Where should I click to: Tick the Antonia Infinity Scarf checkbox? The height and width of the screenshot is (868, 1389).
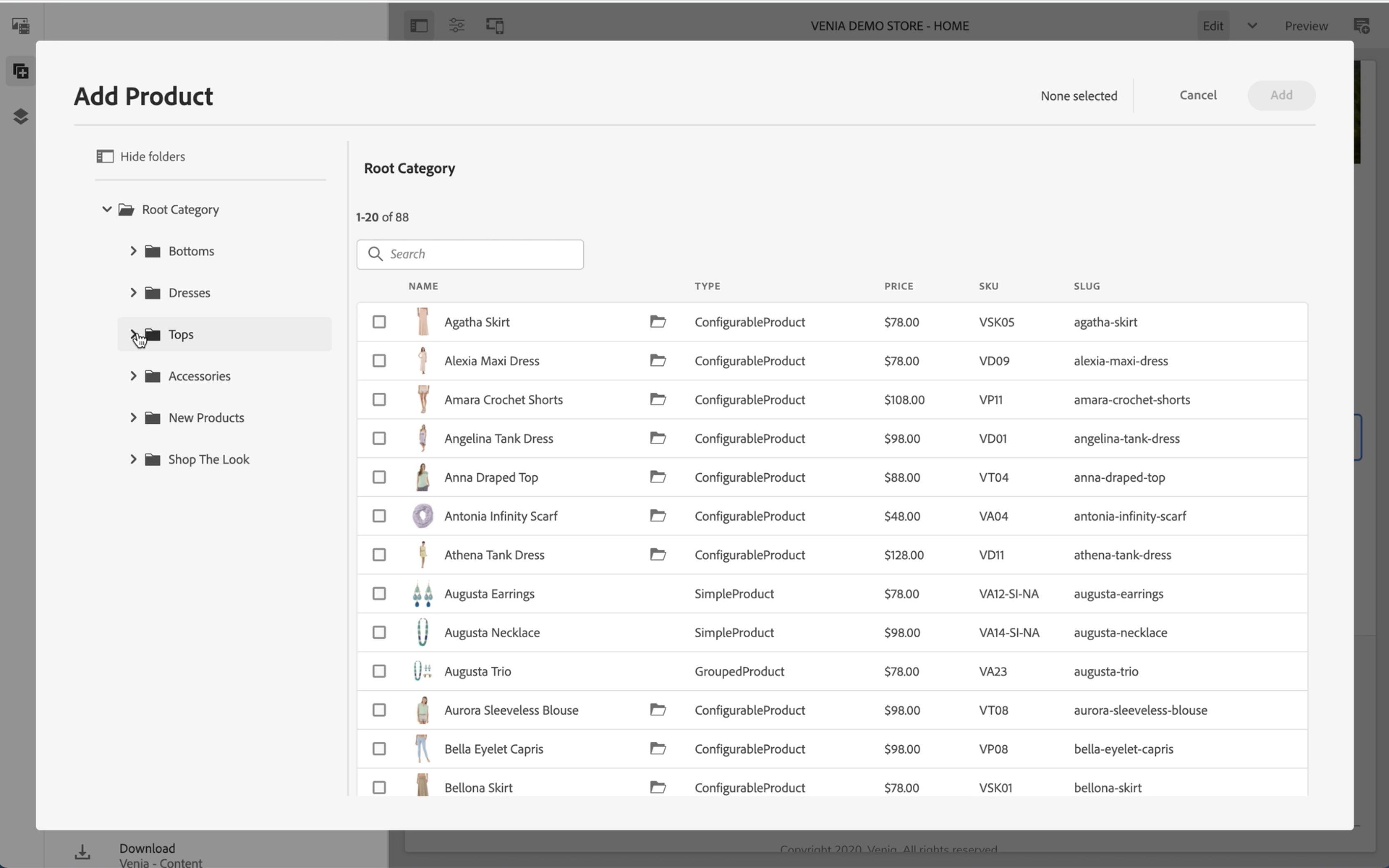379,516
